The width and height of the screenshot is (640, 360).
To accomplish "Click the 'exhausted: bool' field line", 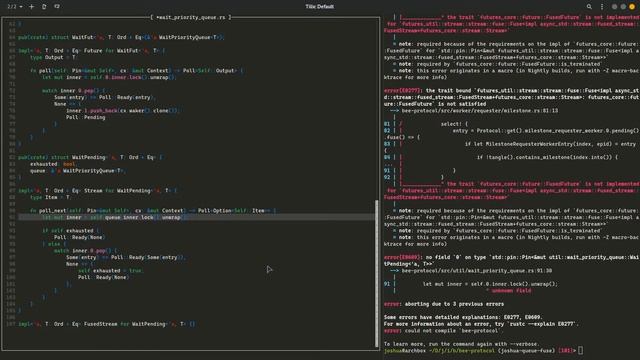I will (x=53, y=164).
